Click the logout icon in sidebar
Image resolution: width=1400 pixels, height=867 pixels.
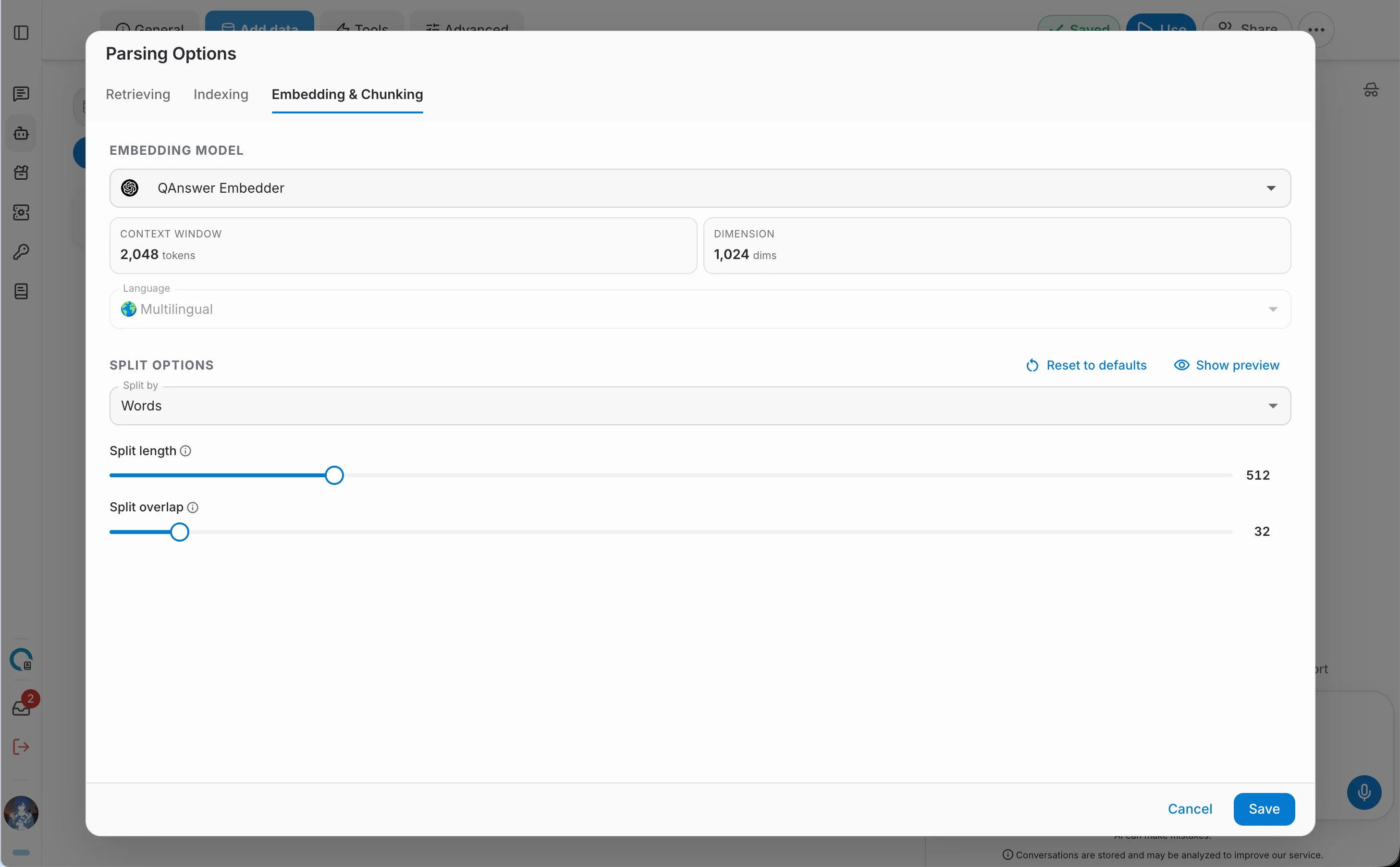pos(21,746)
